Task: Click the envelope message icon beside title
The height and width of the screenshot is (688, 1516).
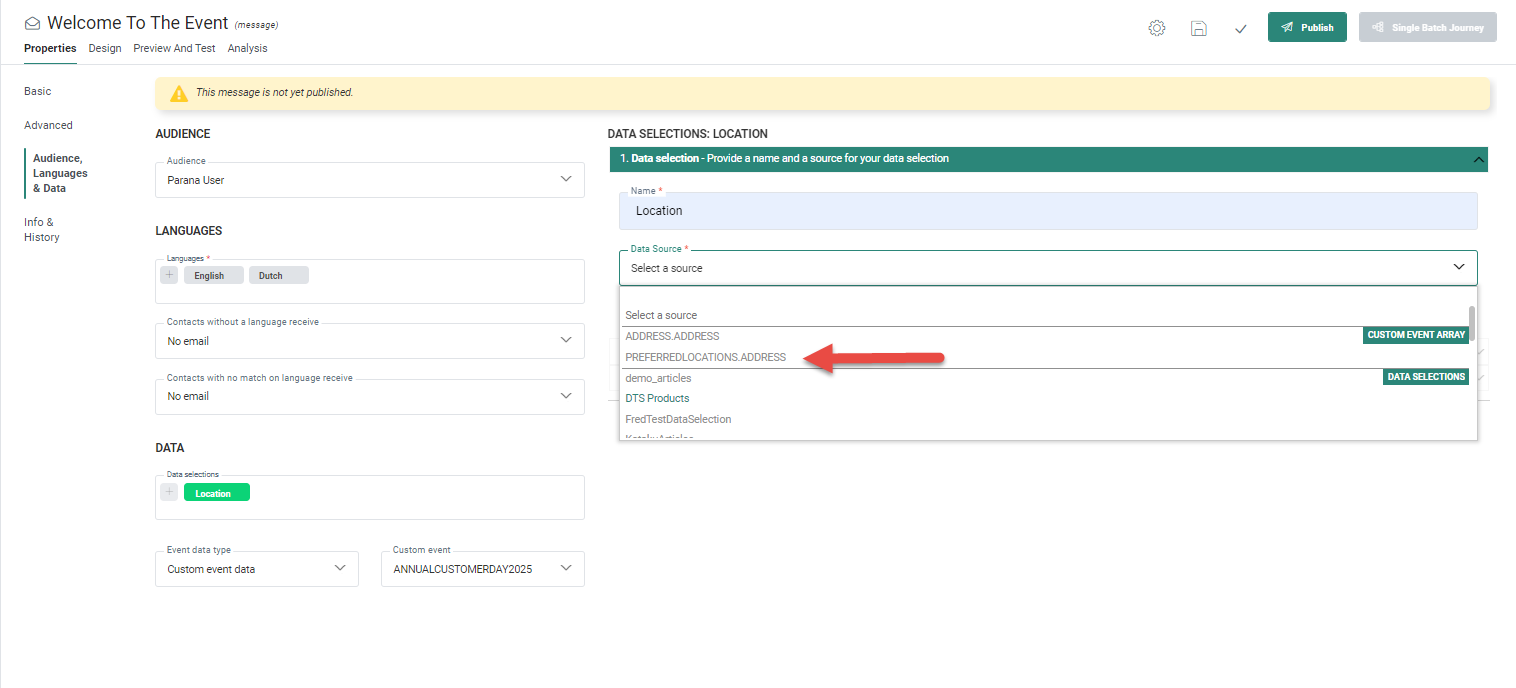Action: coord(33,23)
